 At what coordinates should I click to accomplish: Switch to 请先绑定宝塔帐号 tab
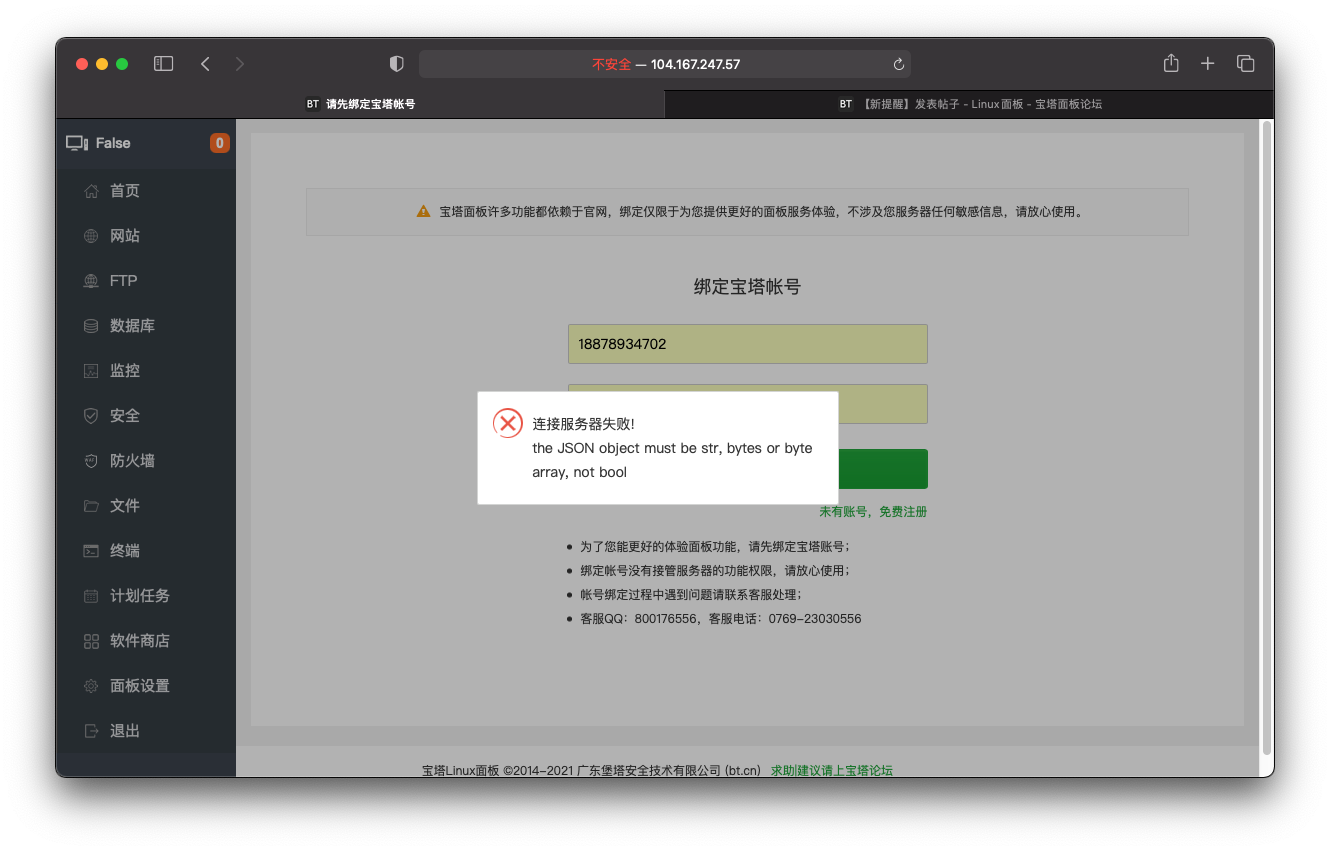360,104
